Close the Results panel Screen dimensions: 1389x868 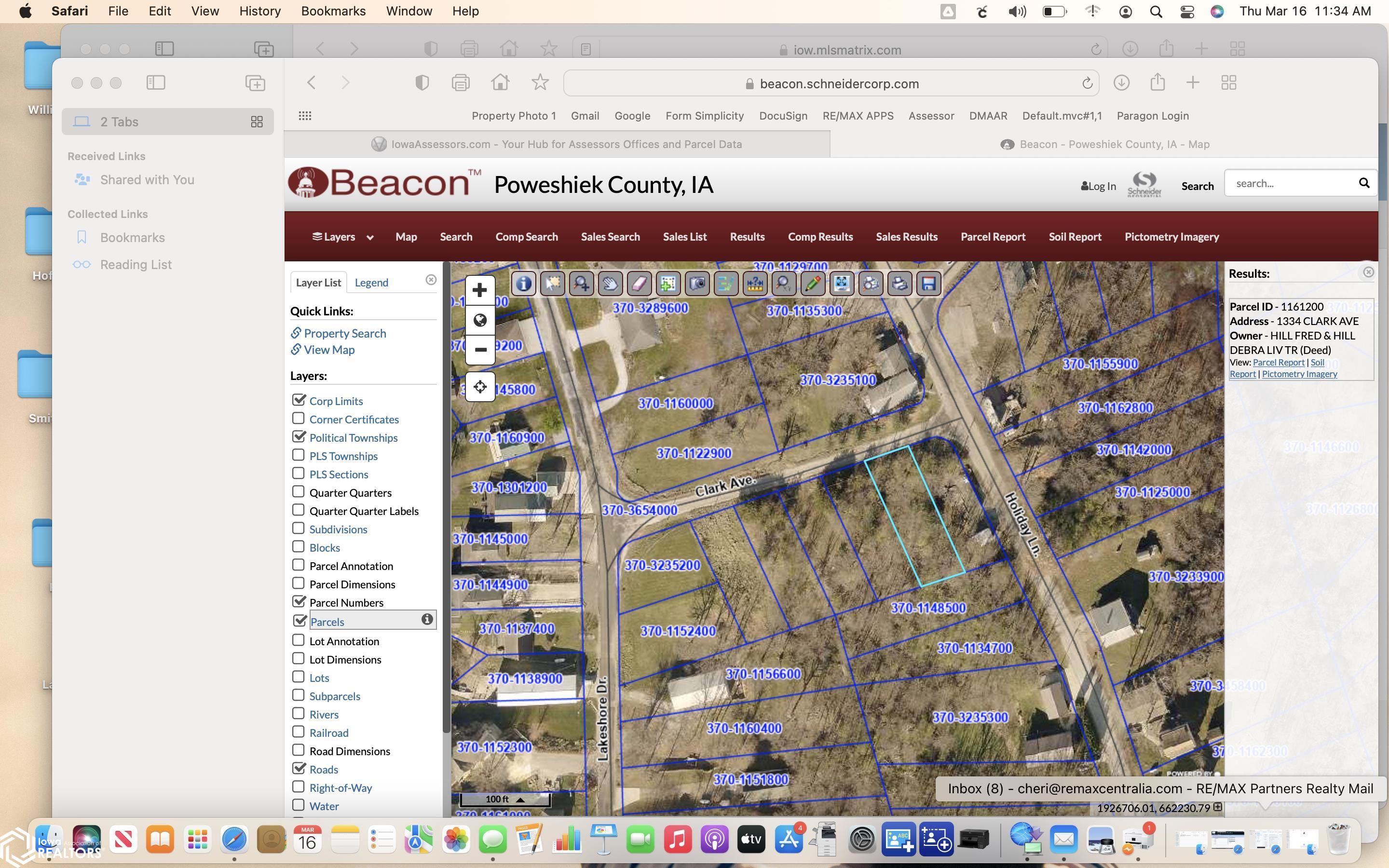pyautogui.click(x=1368, y=272)
